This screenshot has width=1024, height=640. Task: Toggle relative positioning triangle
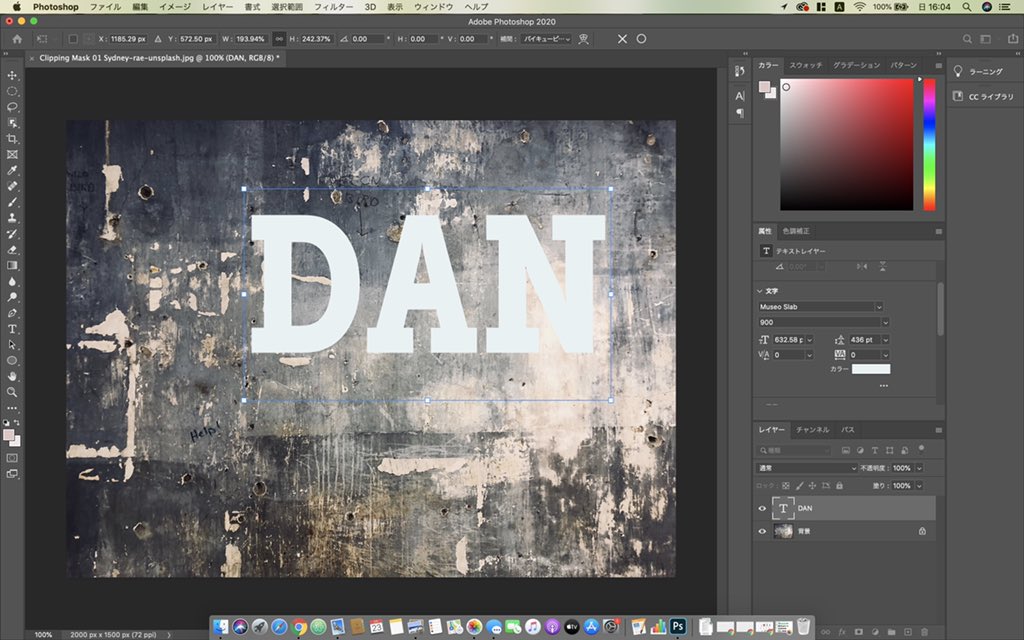click(157, 39)
